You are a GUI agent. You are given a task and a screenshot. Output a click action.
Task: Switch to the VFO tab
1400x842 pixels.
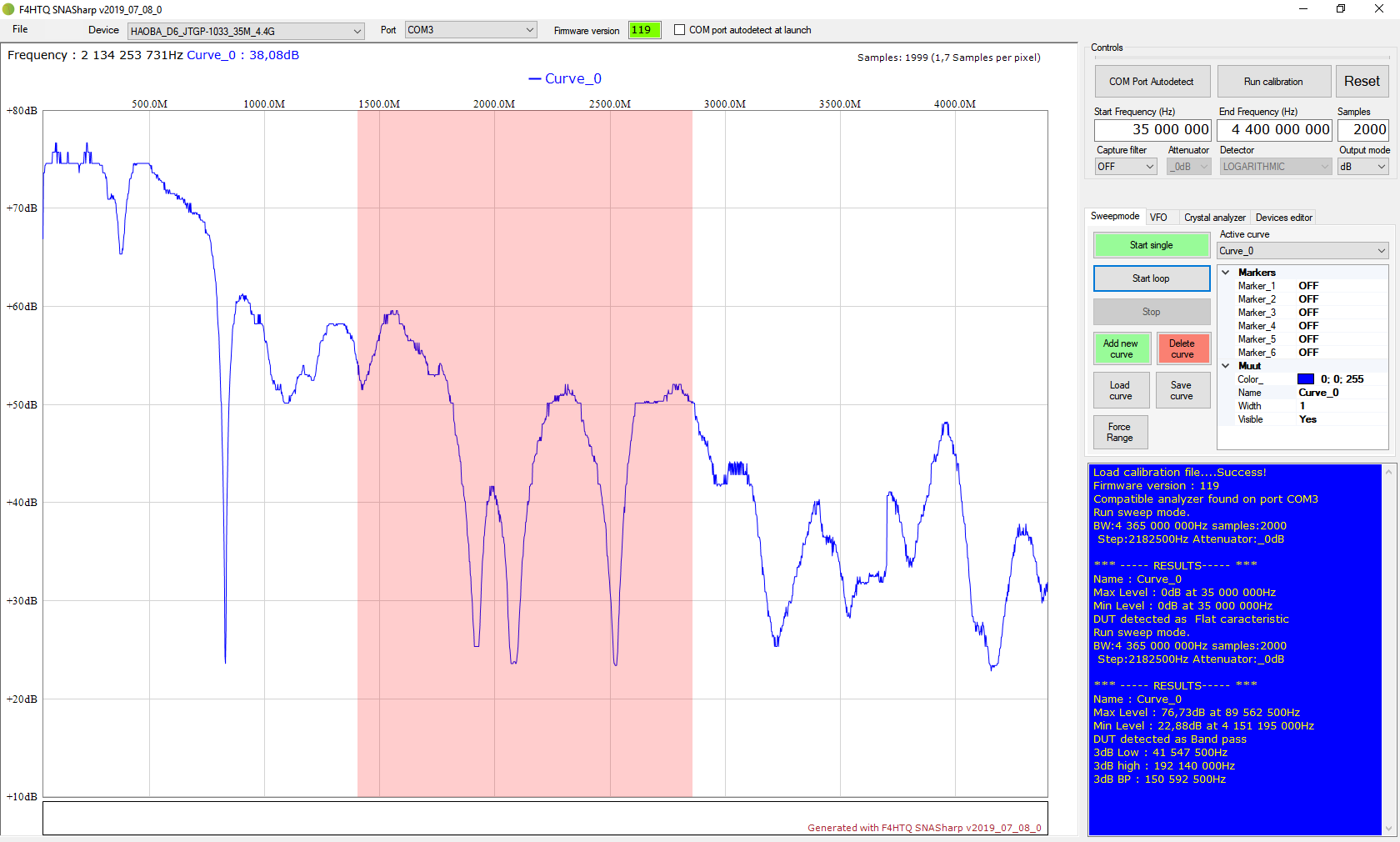pyautogui.click(x=1158, y=218)
